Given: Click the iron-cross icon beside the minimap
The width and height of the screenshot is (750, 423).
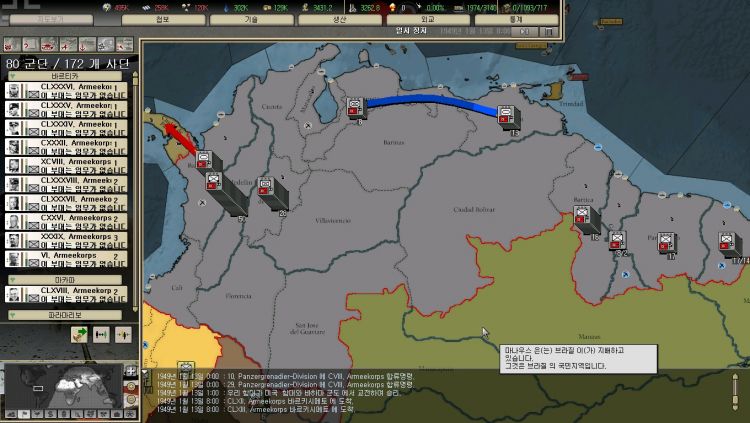Looking at the screenshot, I should 131,371.
